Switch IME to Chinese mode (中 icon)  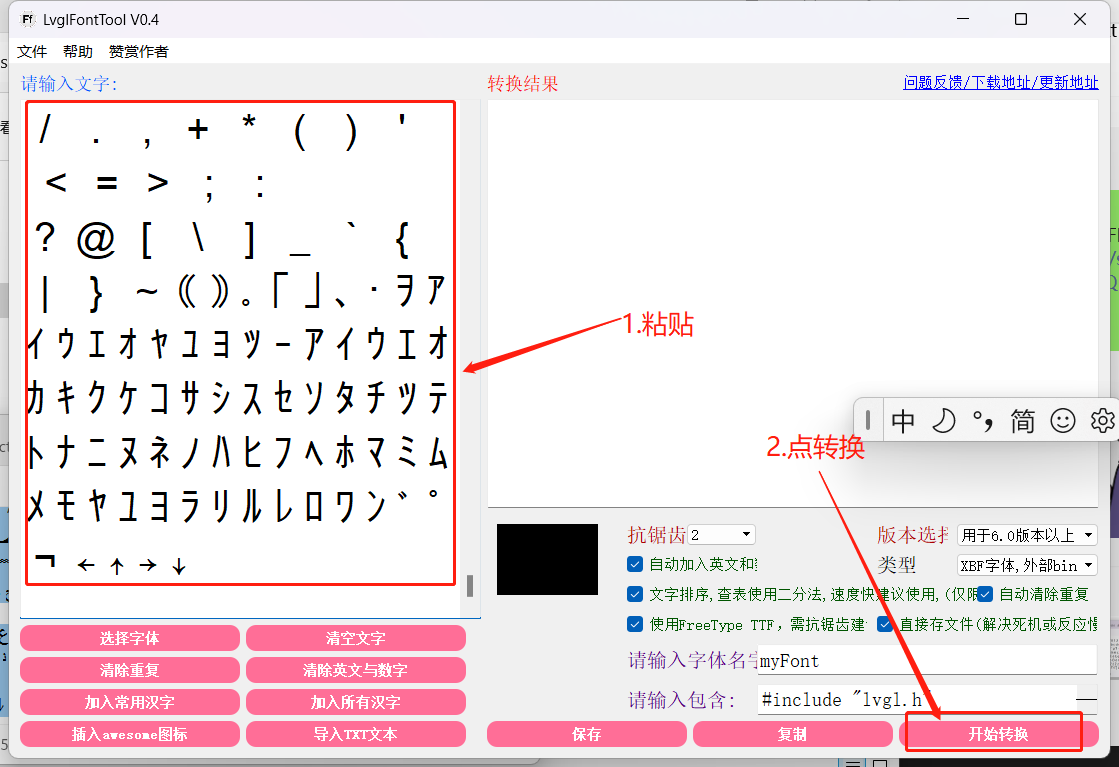(903, 421)
